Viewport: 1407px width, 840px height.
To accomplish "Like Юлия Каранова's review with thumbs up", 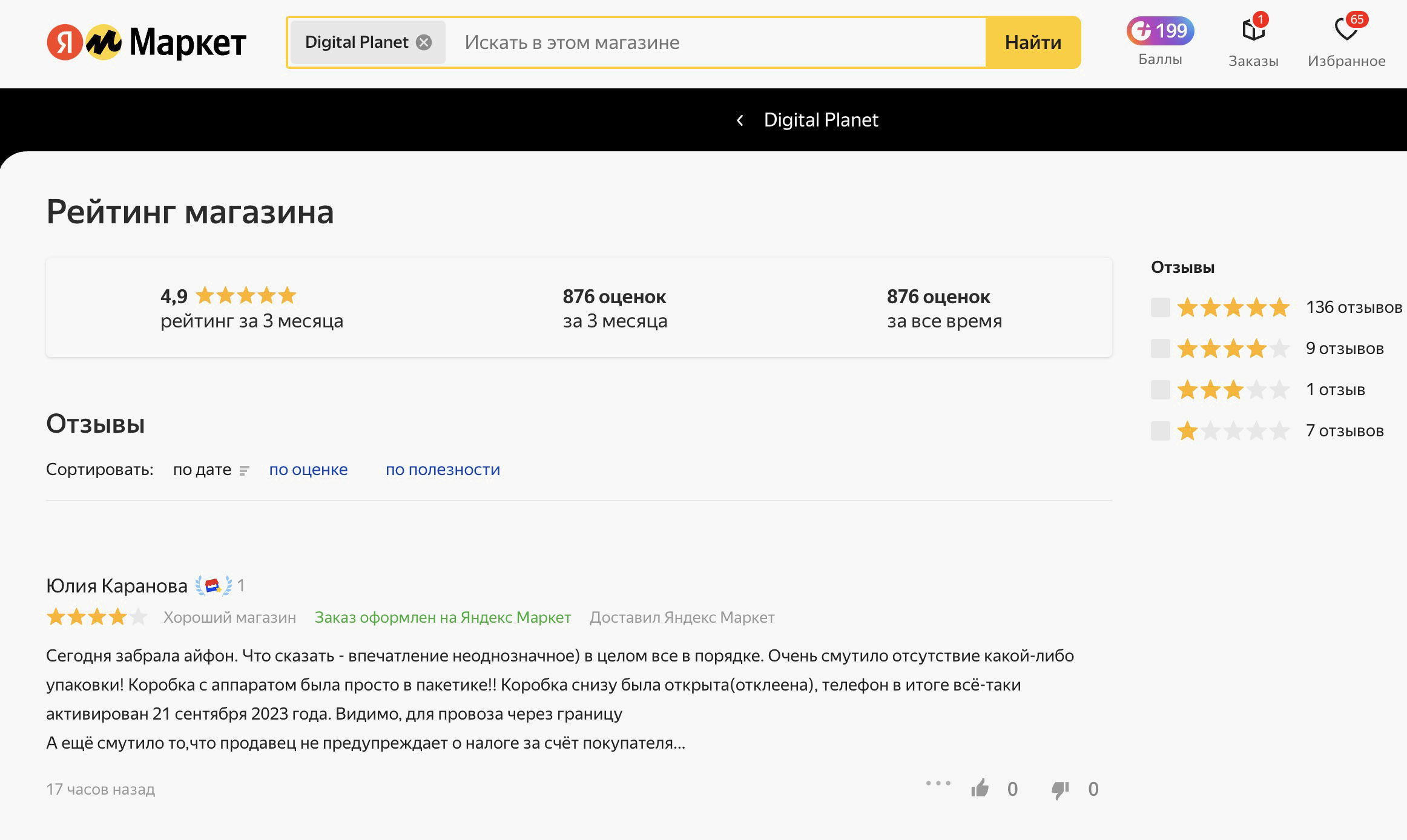I will pos(980,789).
